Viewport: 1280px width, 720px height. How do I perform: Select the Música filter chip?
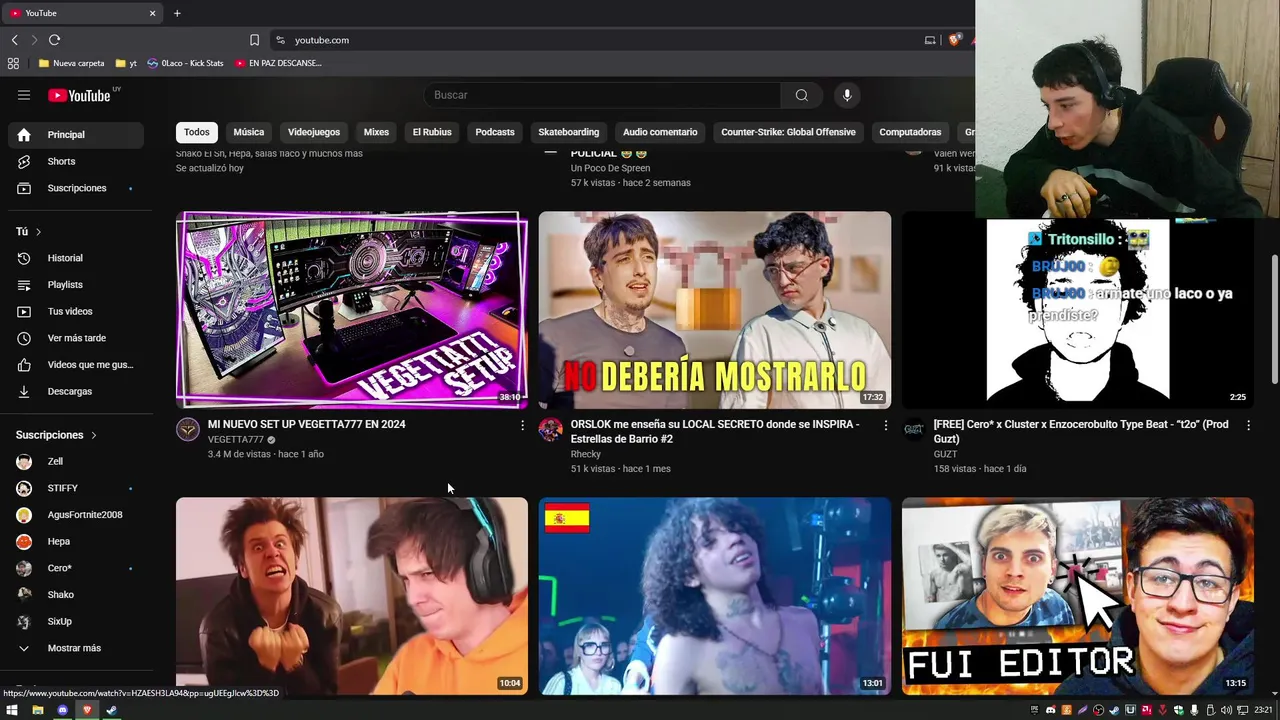249,132
